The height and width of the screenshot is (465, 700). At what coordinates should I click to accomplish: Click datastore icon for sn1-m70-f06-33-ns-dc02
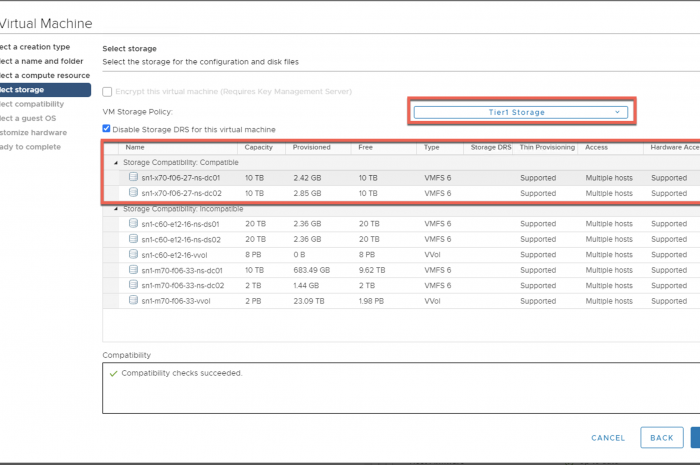click(133, 285)
